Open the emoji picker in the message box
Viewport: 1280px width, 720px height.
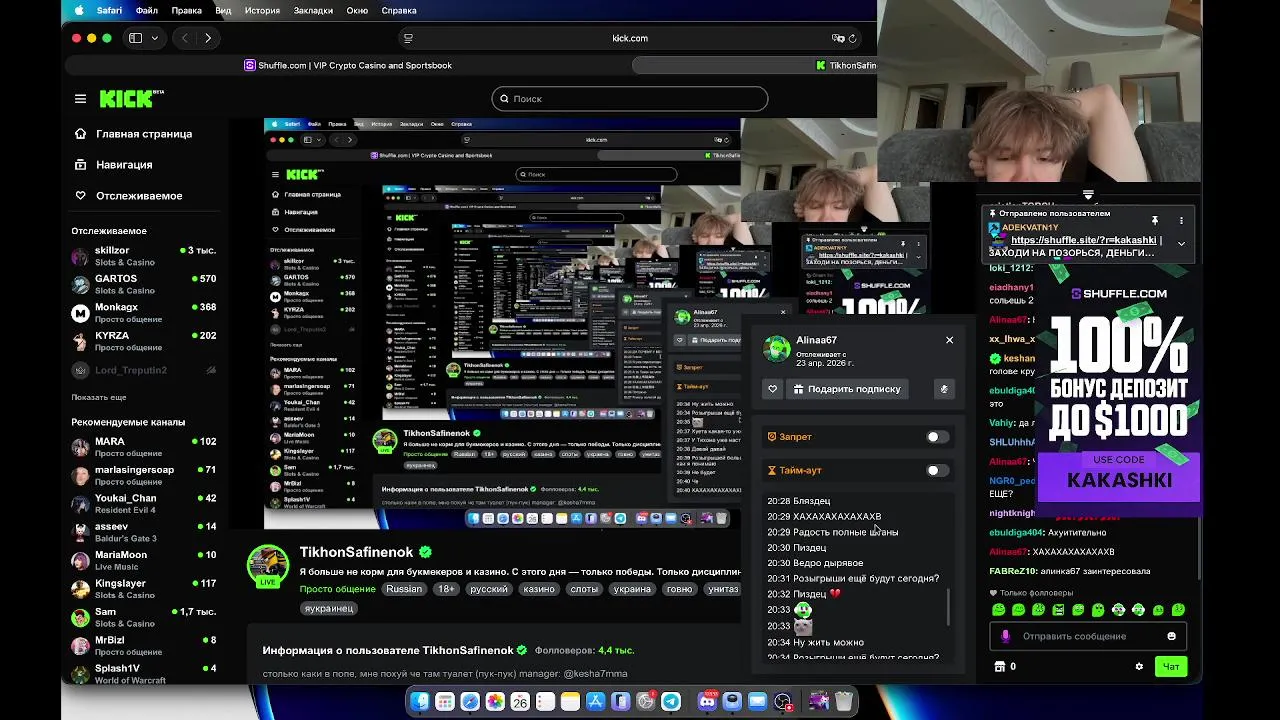click(1171, 636)
